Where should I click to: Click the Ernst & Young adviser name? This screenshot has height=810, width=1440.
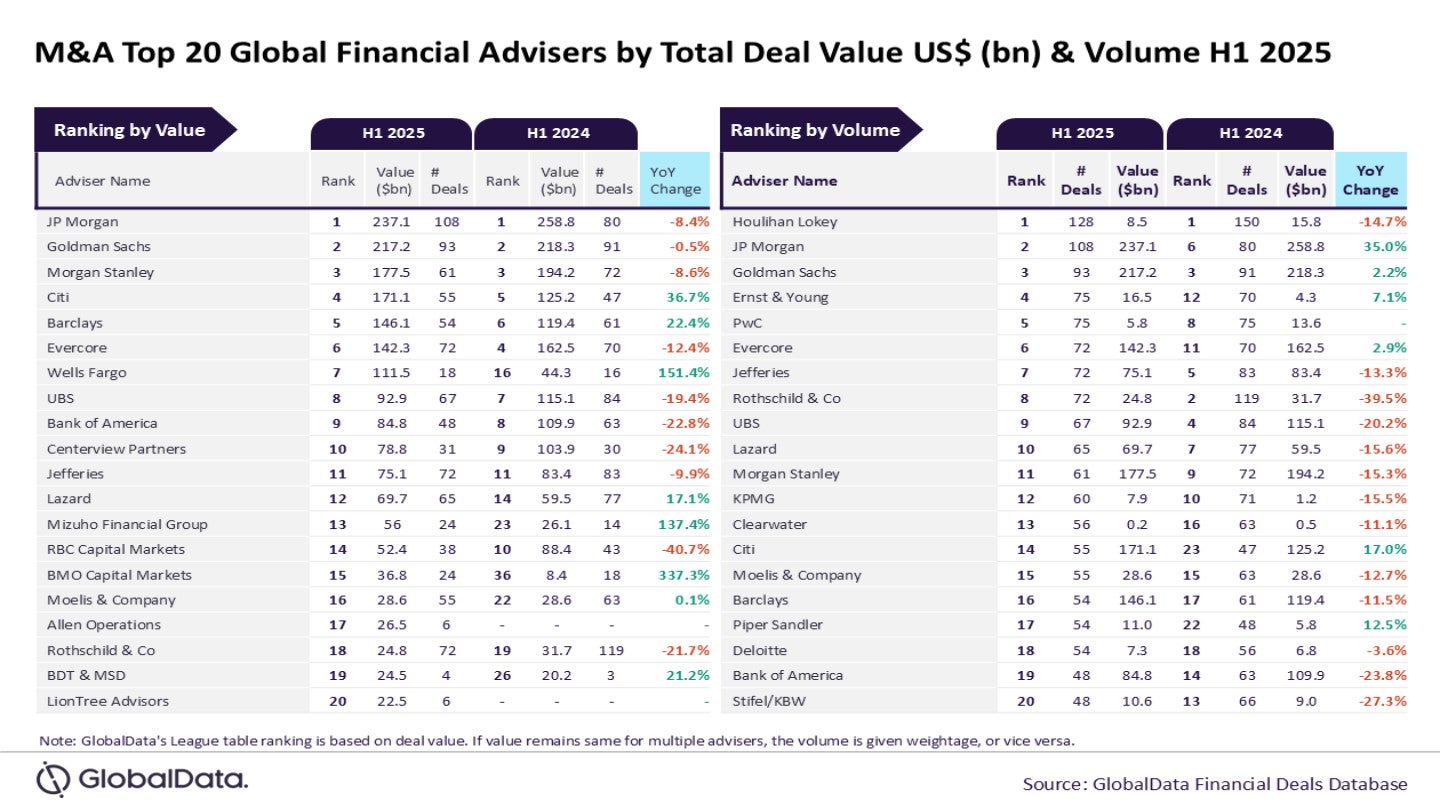point(780,297)
